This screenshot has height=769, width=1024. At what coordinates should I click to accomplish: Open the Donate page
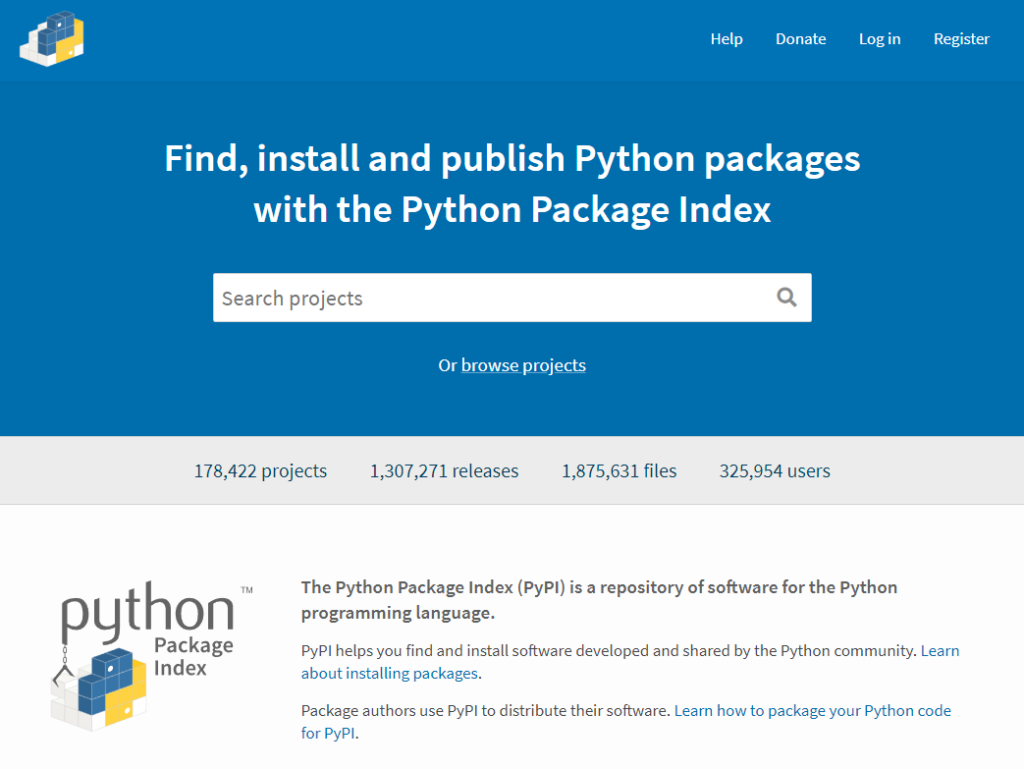pos(800,39)
